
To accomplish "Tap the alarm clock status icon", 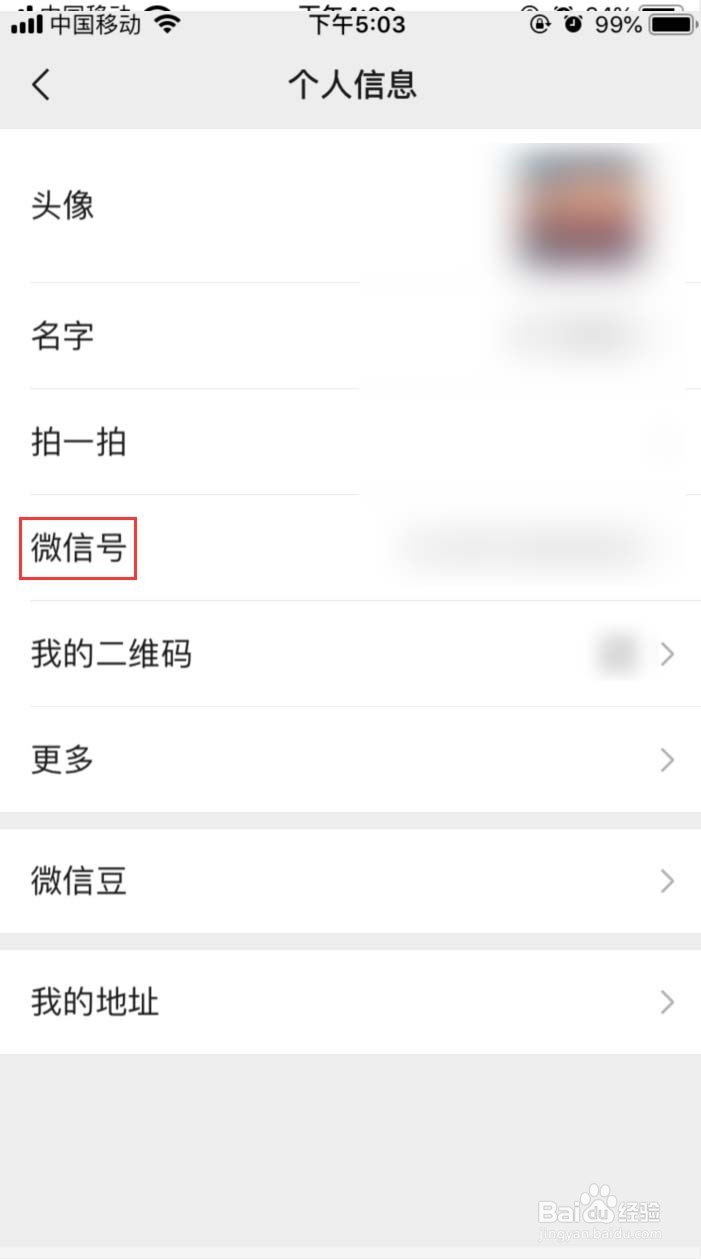I will (573, 24).
